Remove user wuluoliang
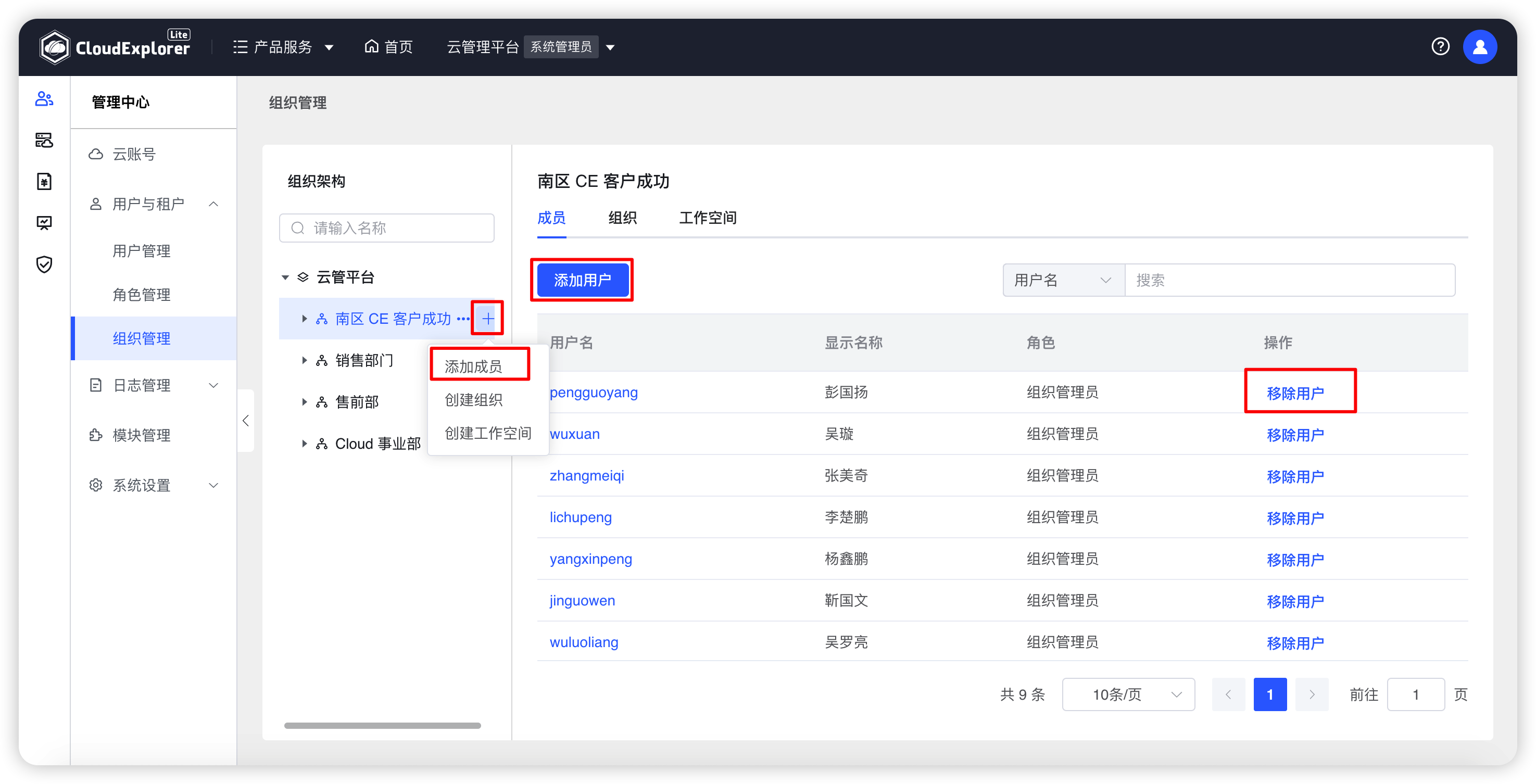Image resolution: width=1536 pixels, height=784 pixels. [1295, 643]
